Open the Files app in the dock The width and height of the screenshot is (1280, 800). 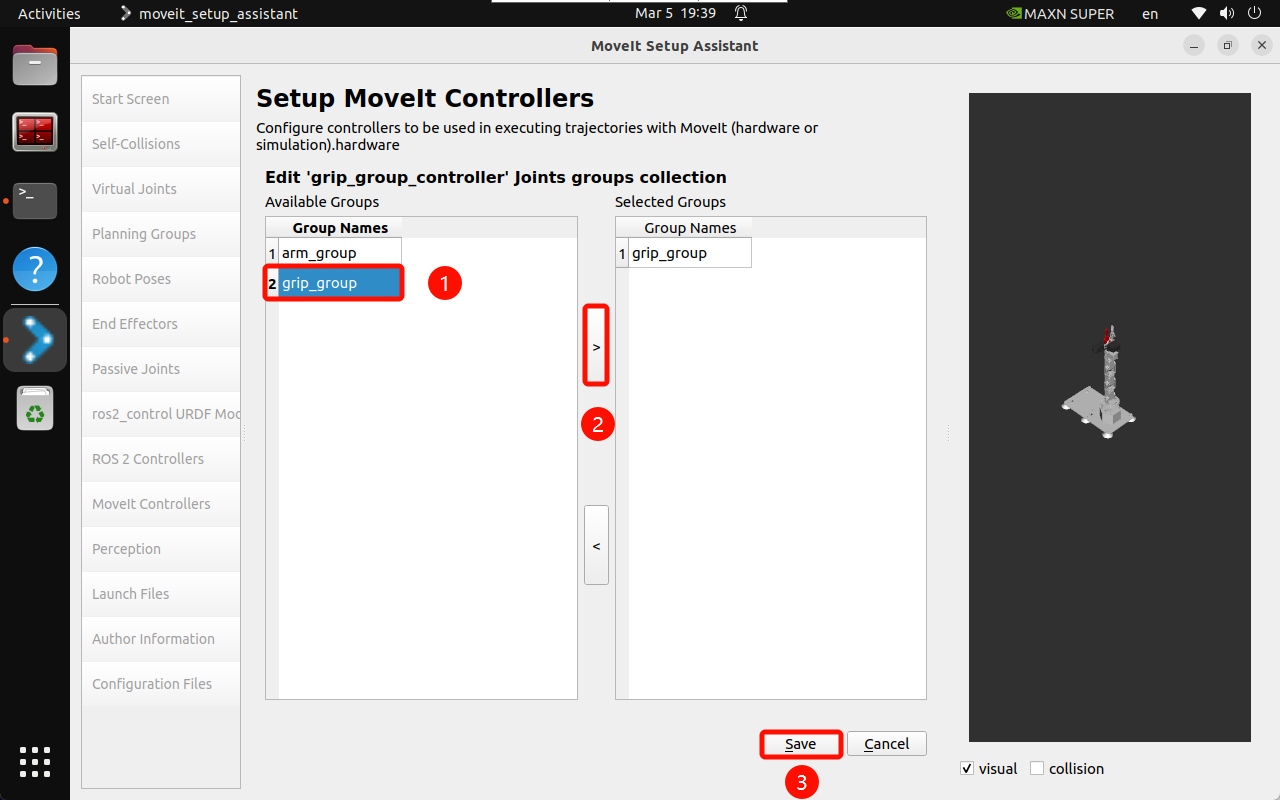tap(35, 66)
